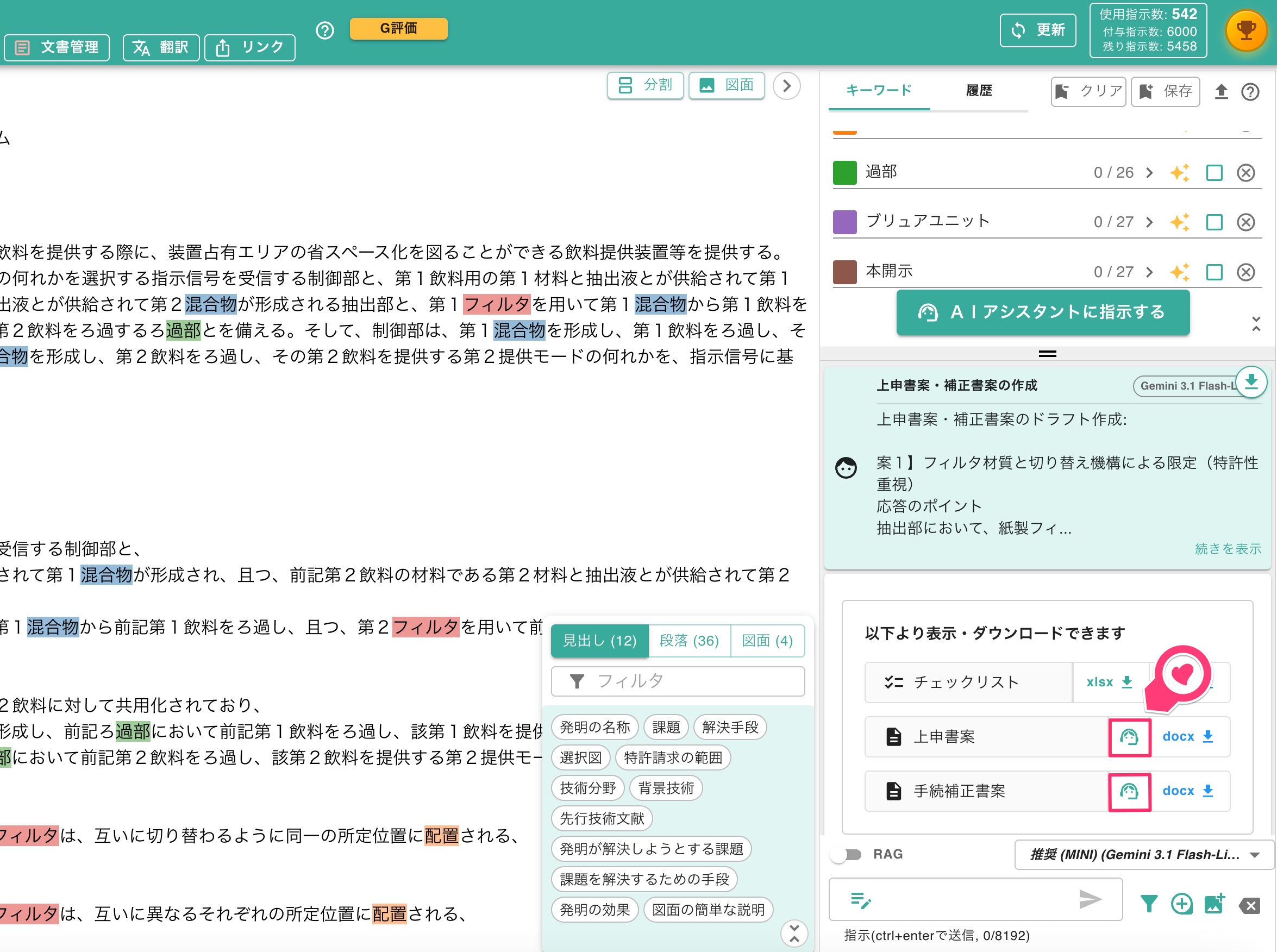Image resolution: width=1277 pixels, height=952 pixels.
Task: Tick the checkbox for 本開示 keyword
Action: pos(1214,272)
